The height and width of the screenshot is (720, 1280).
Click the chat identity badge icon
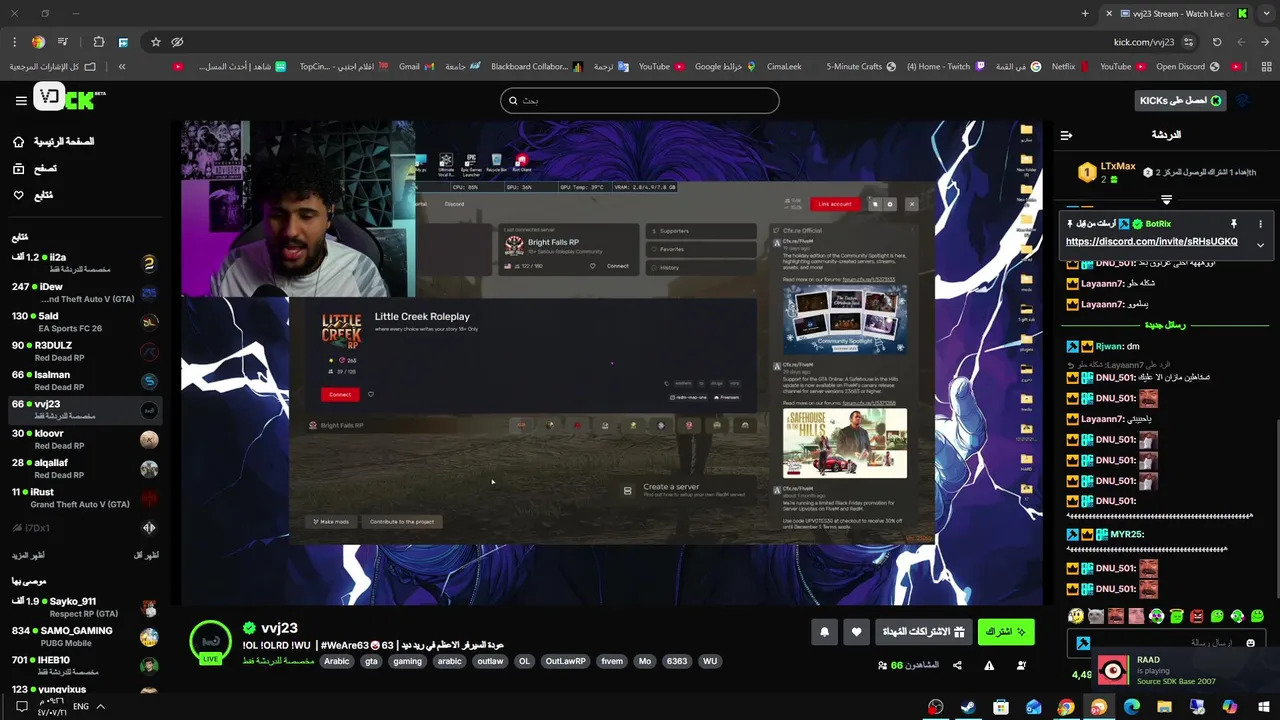pyautogui.click(x=1082, y=643)
